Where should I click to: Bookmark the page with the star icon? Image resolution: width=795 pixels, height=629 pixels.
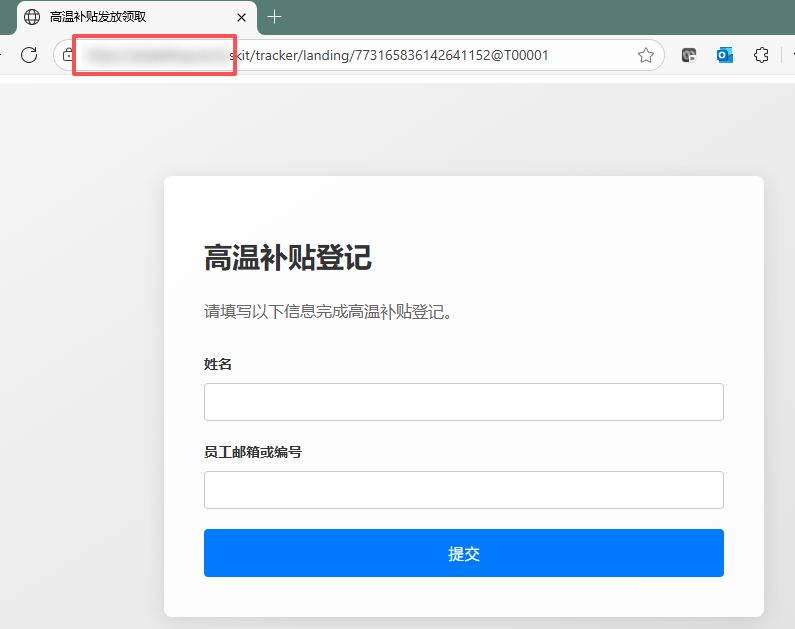click(x=646, y=55)
